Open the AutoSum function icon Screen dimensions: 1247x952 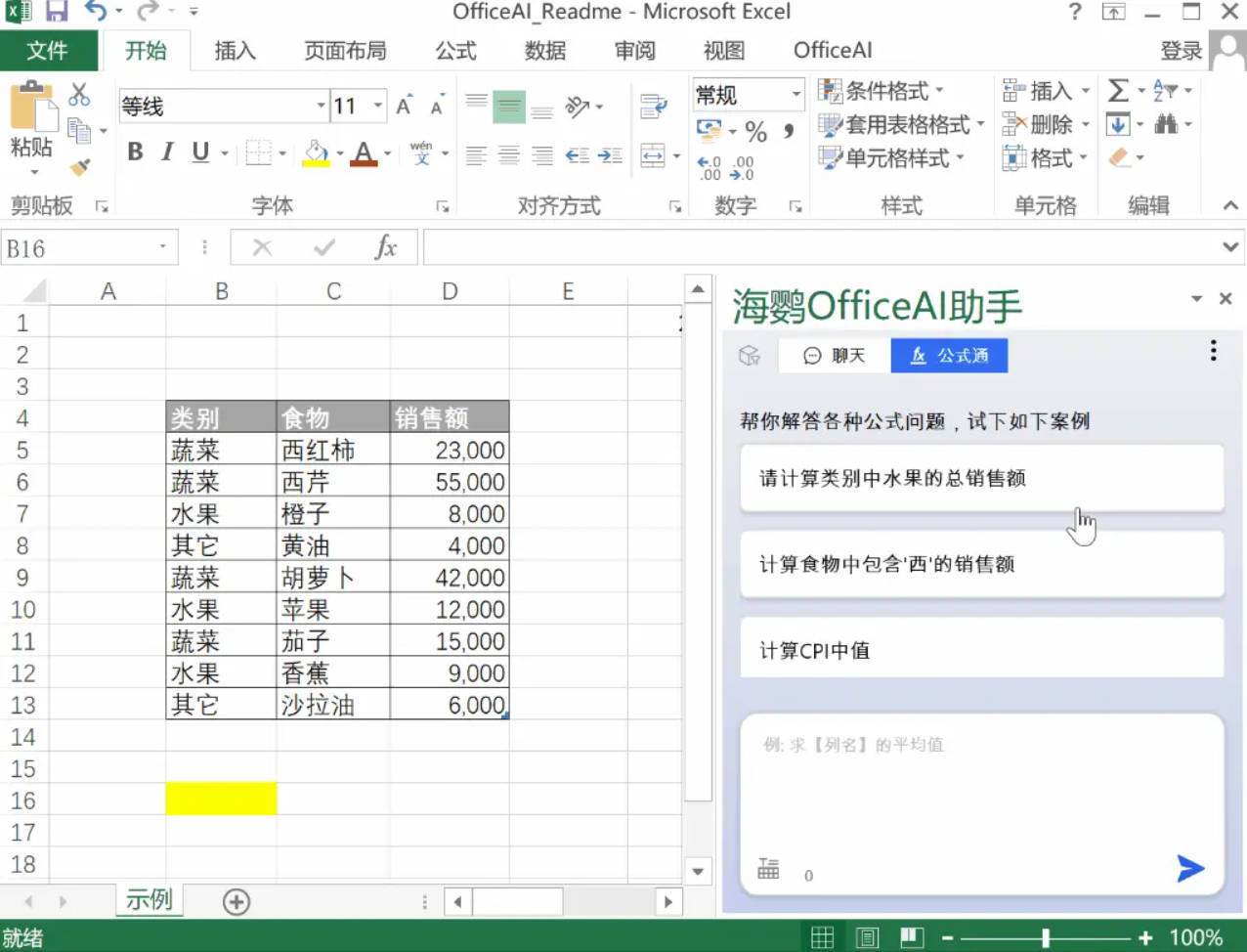coord(1117,91)
